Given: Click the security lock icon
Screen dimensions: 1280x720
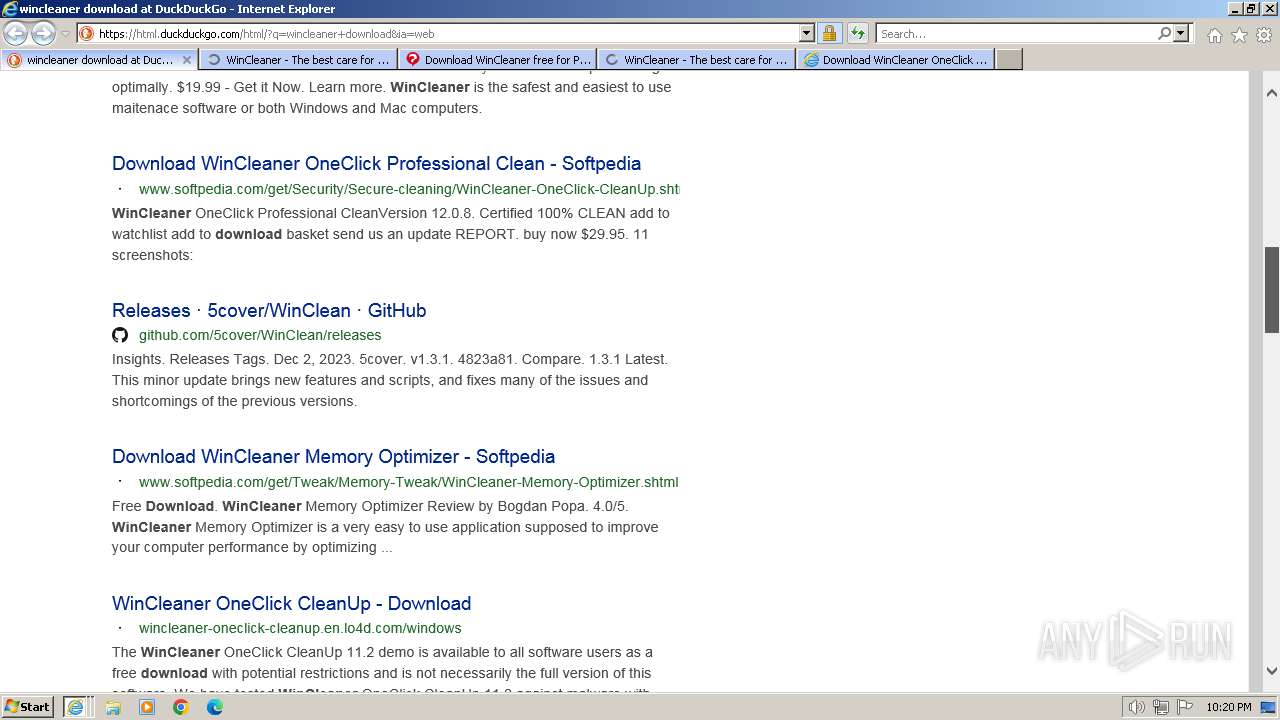Looking at the screenshot, I should (x=829, y=33).
